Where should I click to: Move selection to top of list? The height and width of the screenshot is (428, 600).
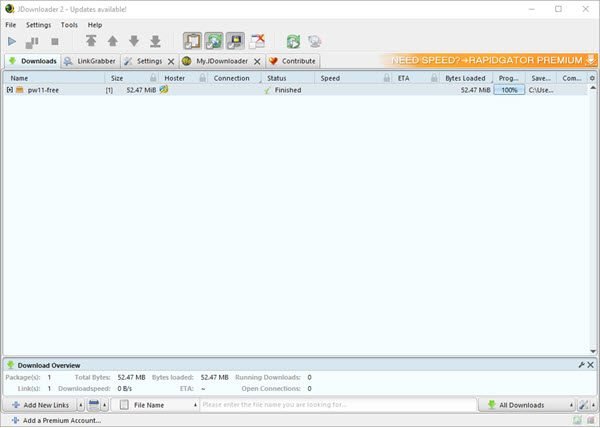(x=91, y=41)
